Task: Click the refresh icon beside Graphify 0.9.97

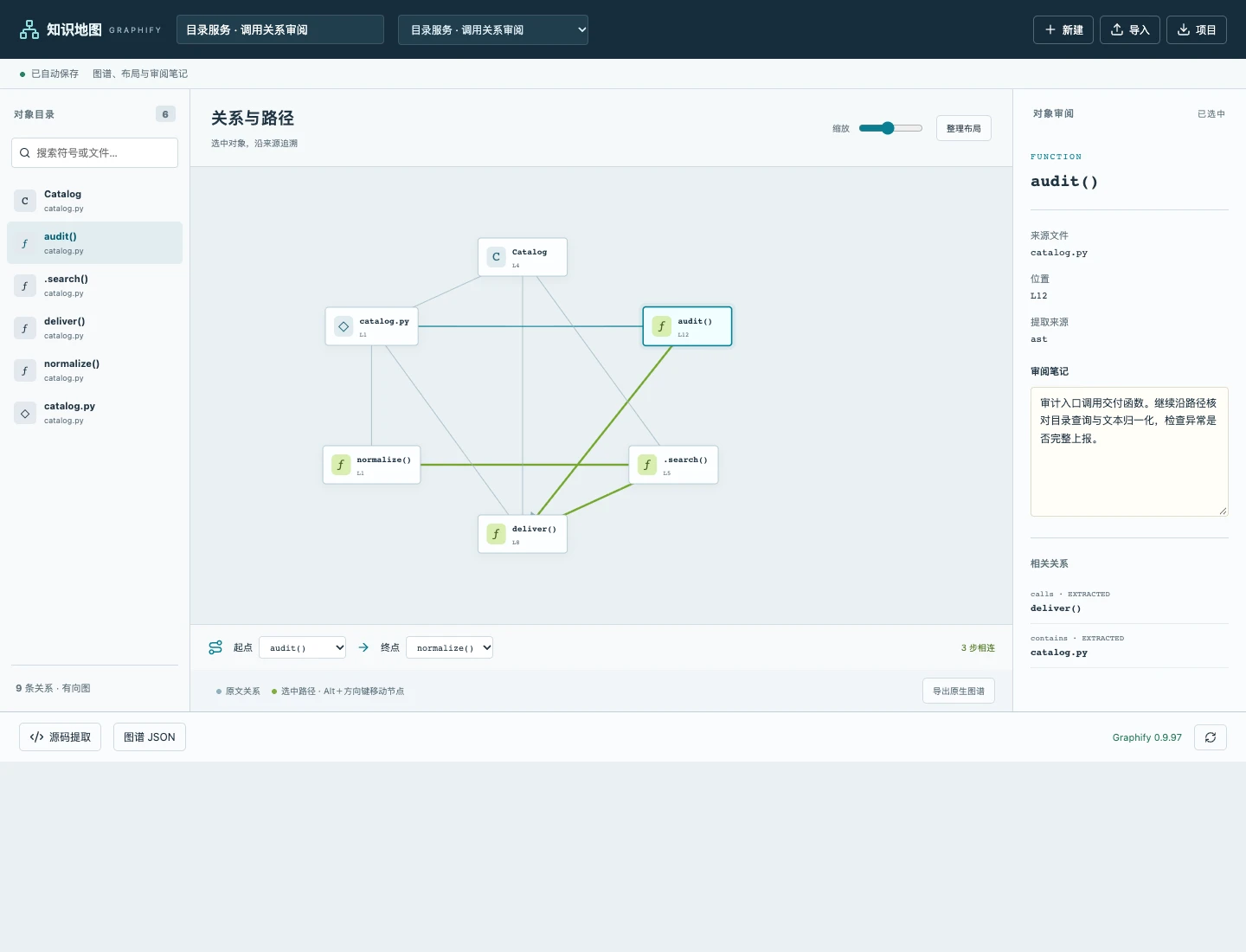Action: tap(1211, 737)
